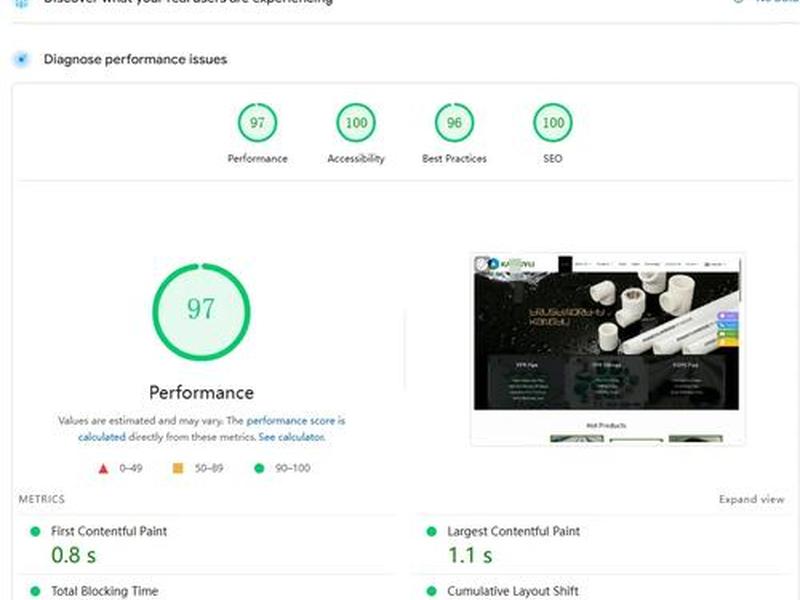This screenshot has width=800, height=600.
Task: Click the Performance 97 score gauge
Action: (257, 122)
